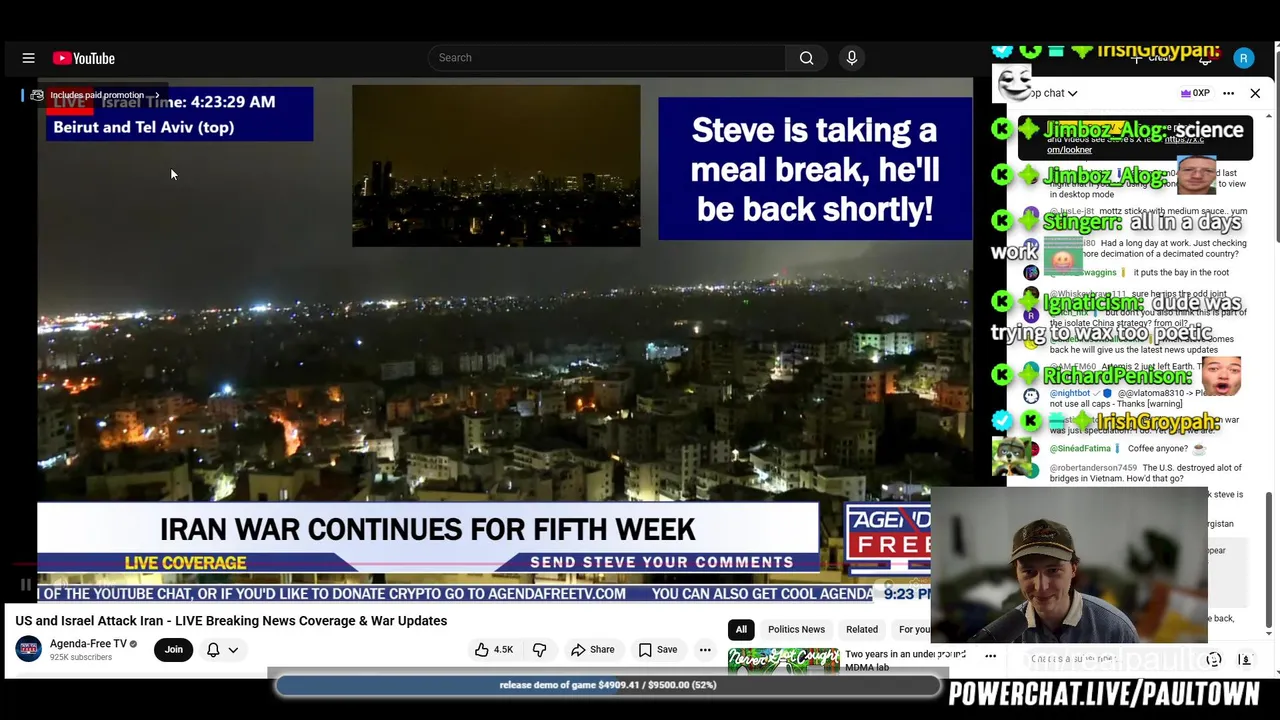
Task: Open the 0XP crown badge
Action: point(1195,93)
